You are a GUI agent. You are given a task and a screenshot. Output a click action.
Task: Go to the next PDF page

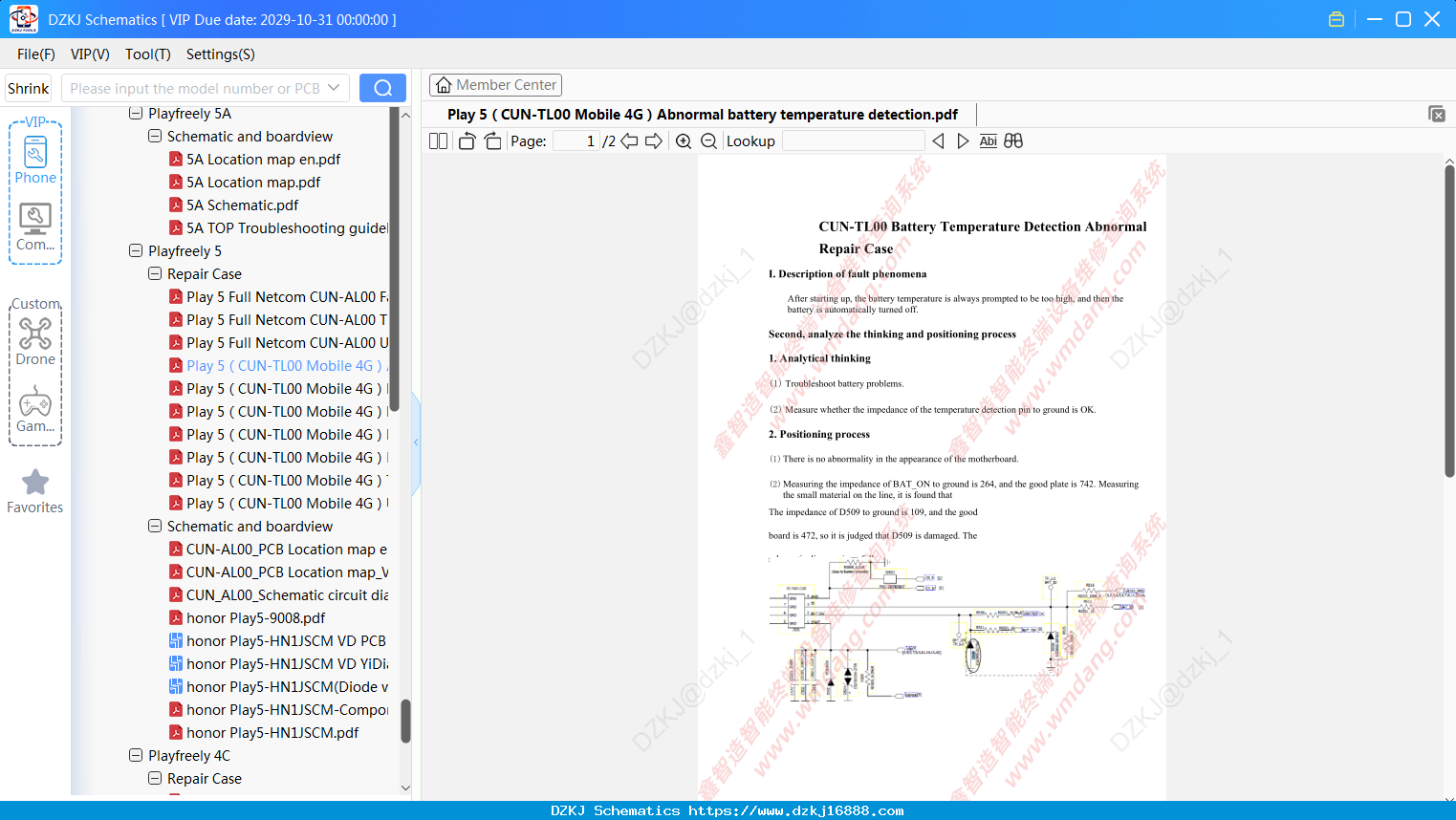point(654,141)
